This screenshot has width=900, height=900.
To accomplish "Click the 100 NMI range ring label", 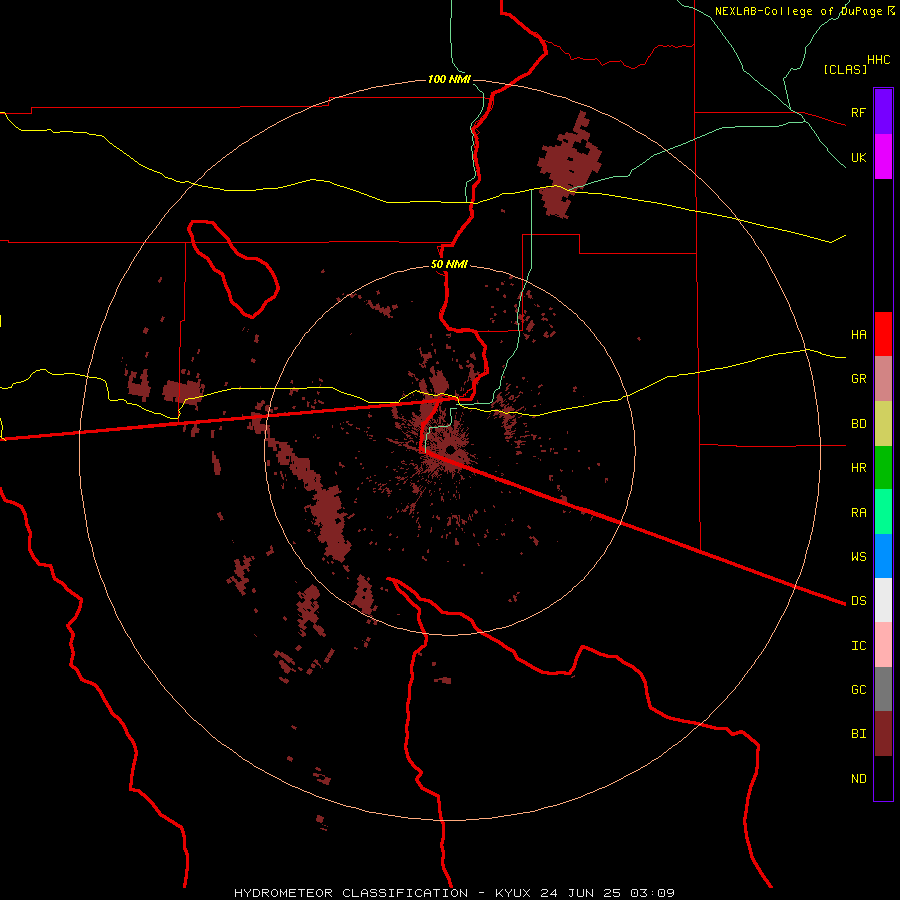I will point(449,79).
